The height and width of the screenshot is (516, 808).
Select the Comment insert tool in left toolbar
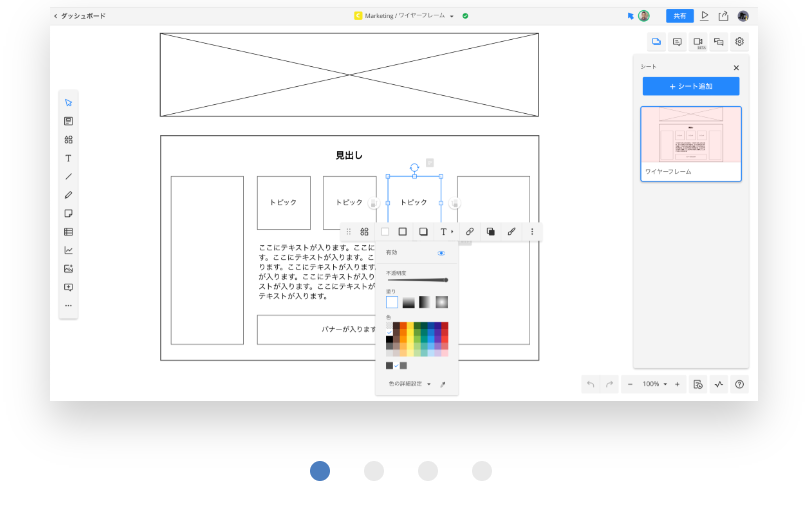[x=69, y=287]
